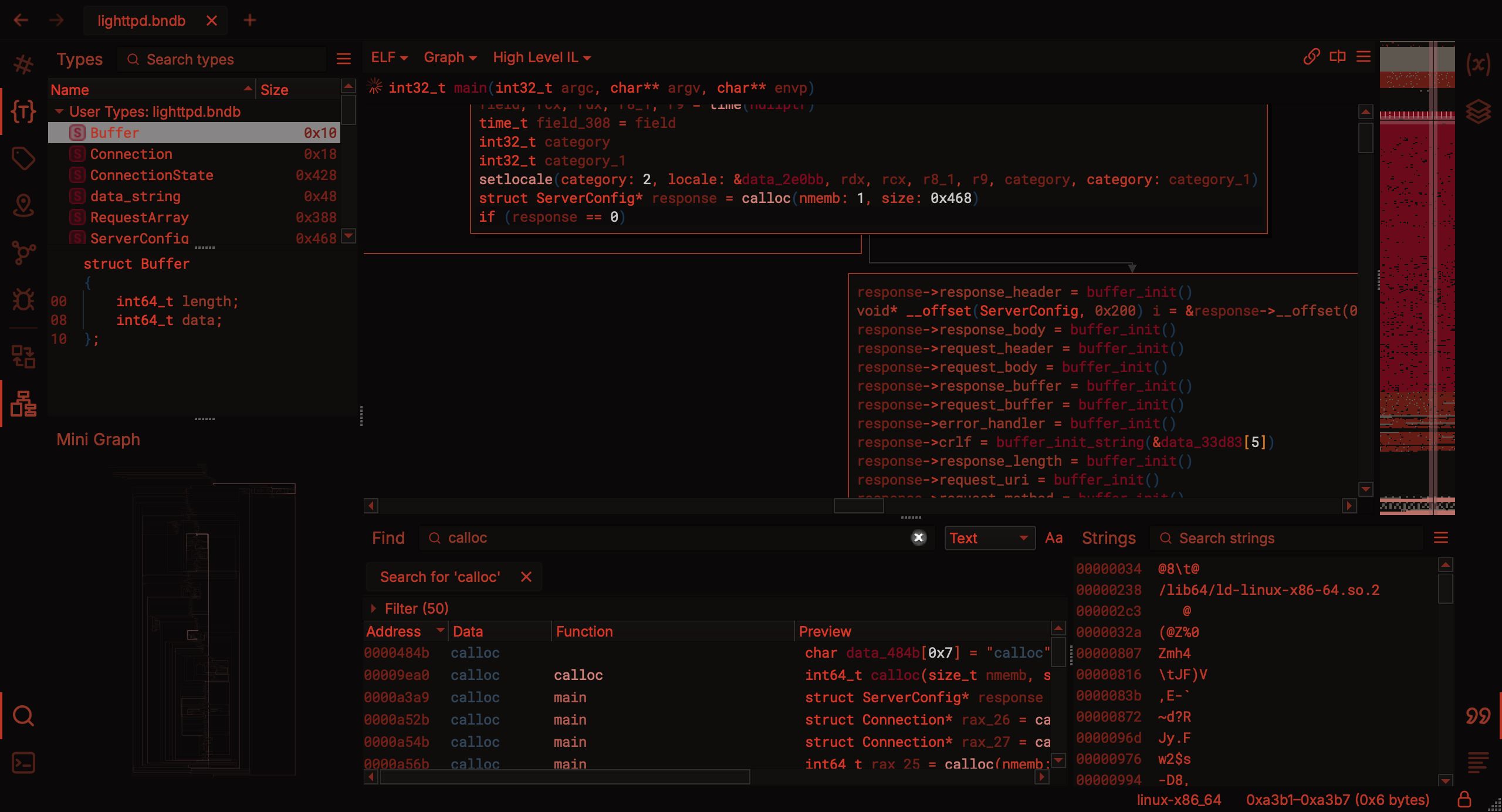Toggle the lock icon in status bar
Viewport: 1502px width, 812px height.
tap(1464, 800)
